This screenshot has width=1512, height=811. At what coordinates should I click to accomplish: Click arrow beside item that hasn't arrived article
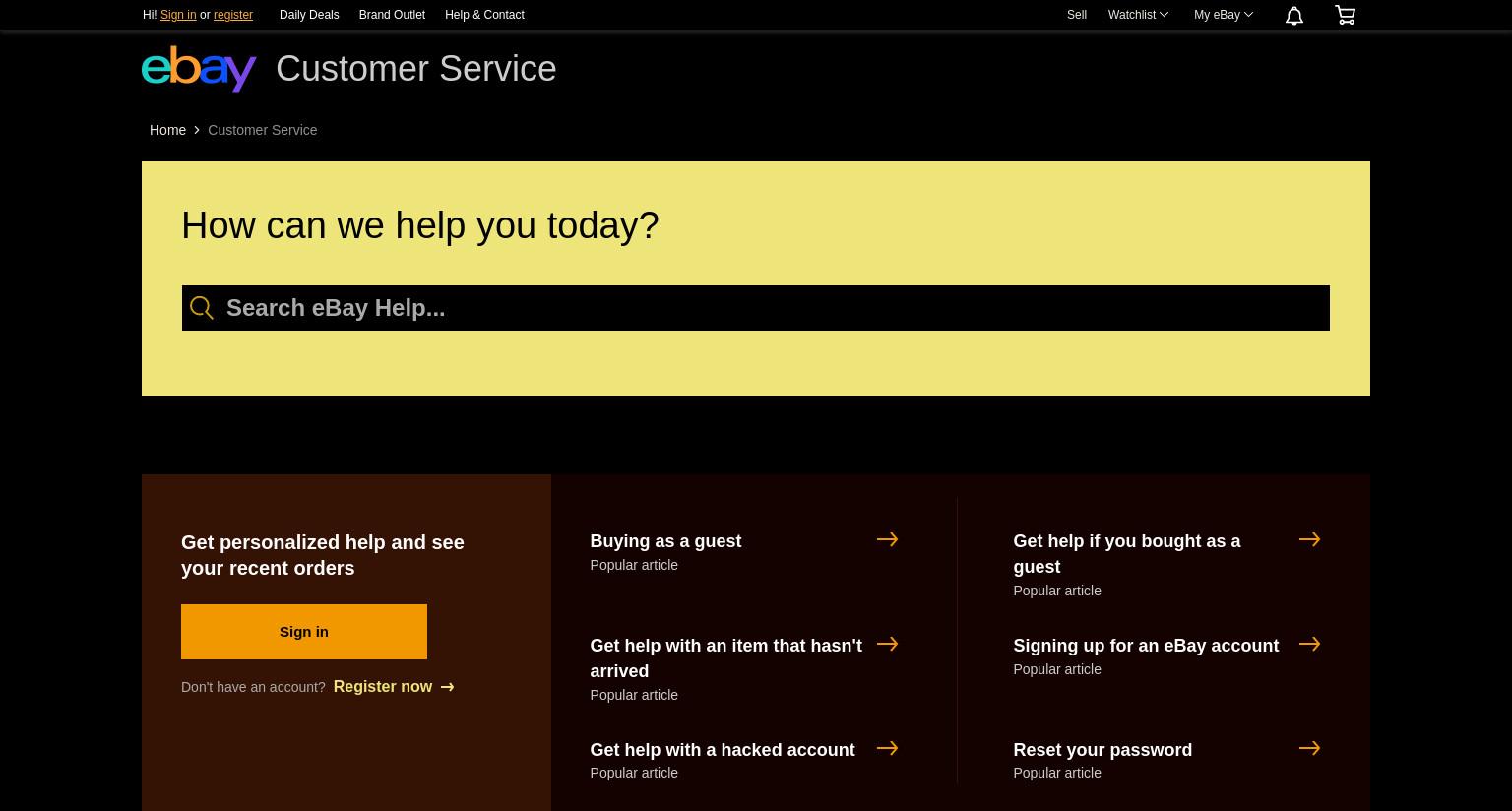[887, 644]
